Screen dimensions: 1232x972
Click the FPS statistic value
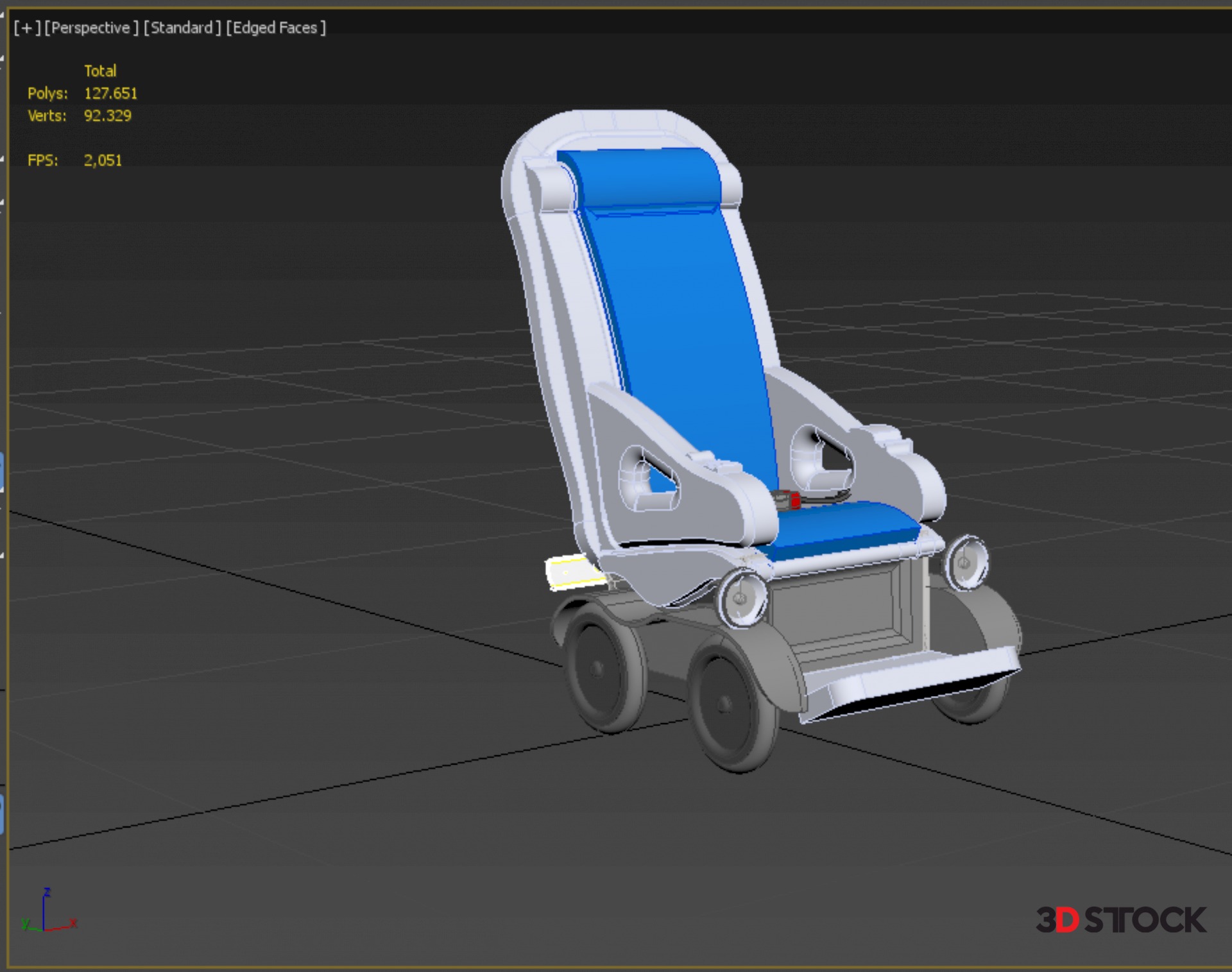pyautogui.click(x=103, y=160)
